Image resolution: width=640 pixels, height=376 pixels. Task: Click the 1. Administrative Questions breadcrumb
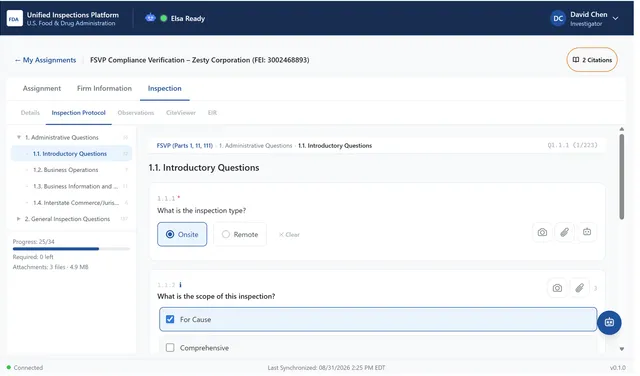tap(256, 145)
